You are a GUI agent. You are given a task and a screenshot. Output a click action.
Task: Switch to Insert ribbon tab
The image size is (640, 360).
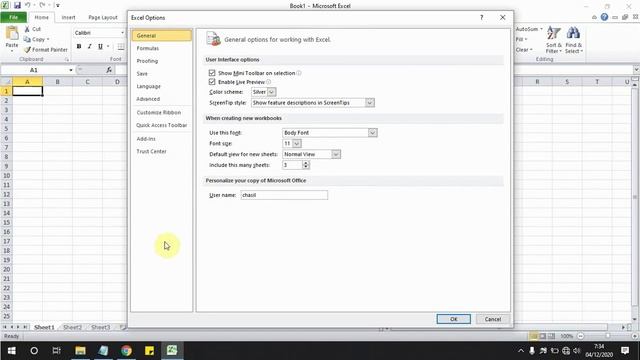[x=68, y=18]
